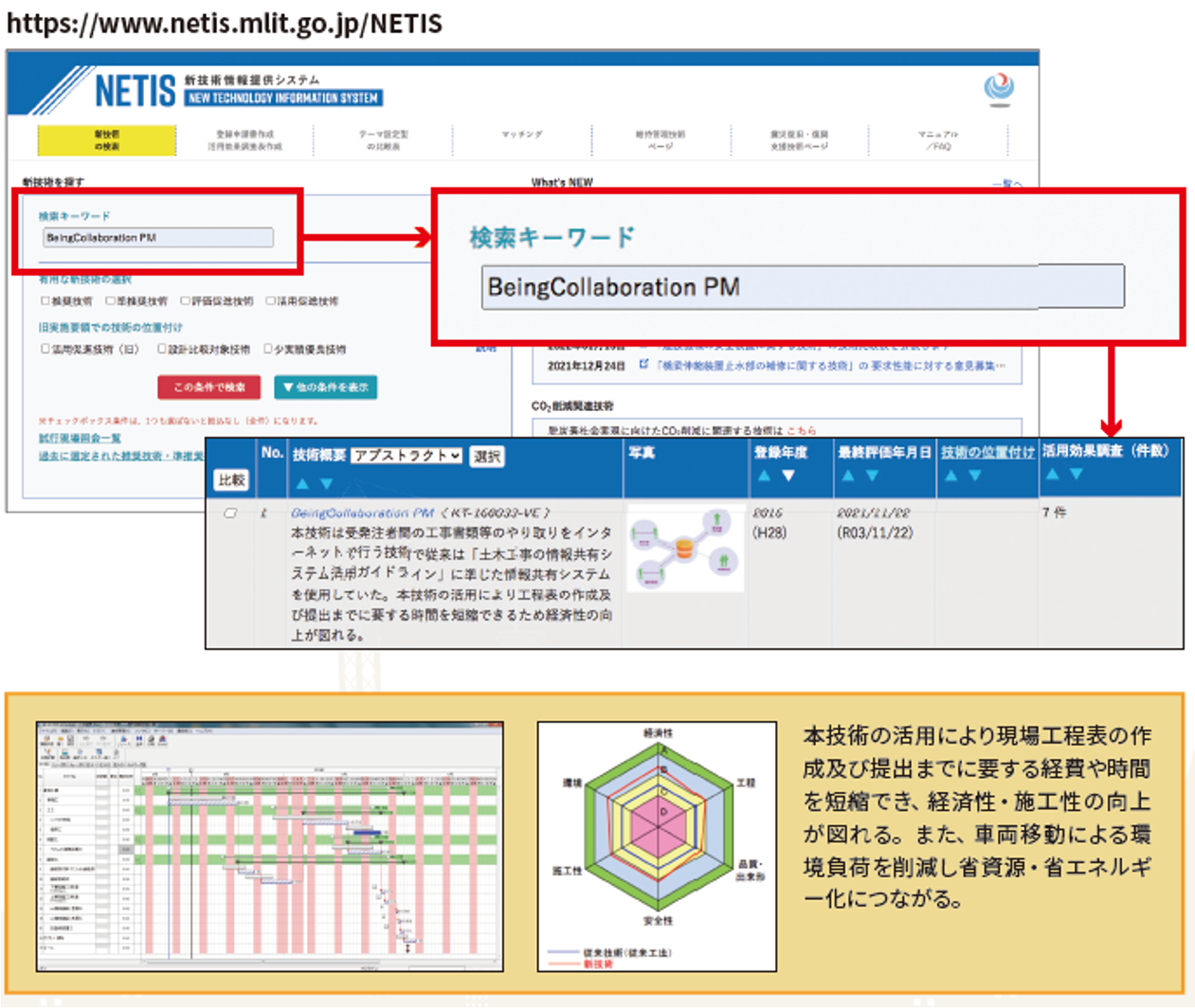The height and width of the screenshot is (1008, 1195).
Task: Sort 活用効果調査 column ascending
Action: point(1052,473)
